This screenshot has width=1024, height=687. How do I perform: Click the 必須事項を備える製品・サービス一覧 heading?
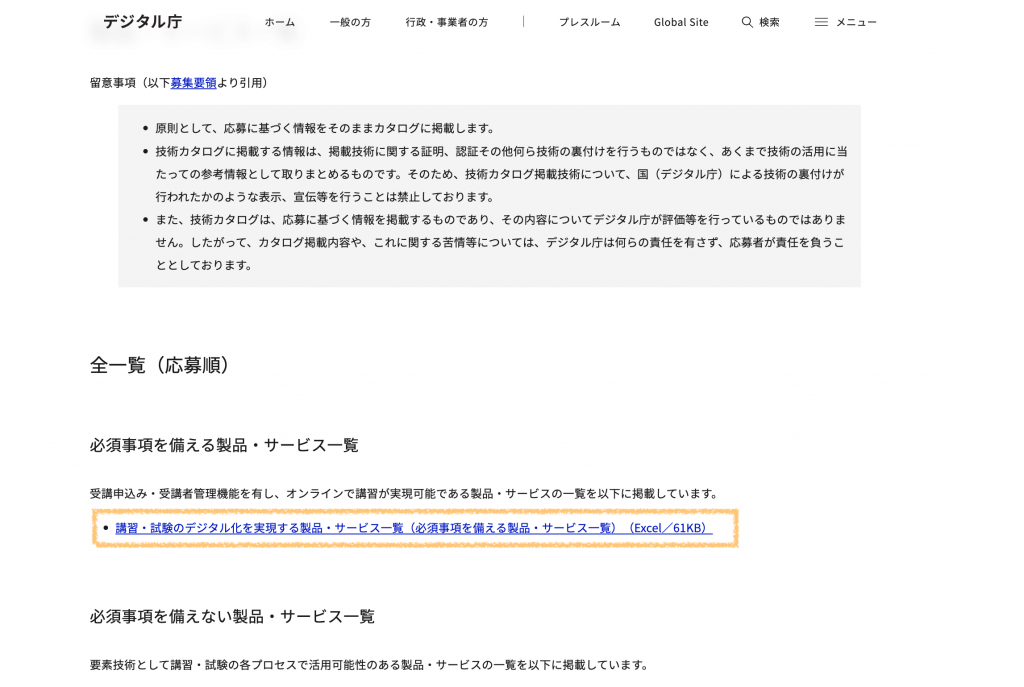[x=224, y=445]
